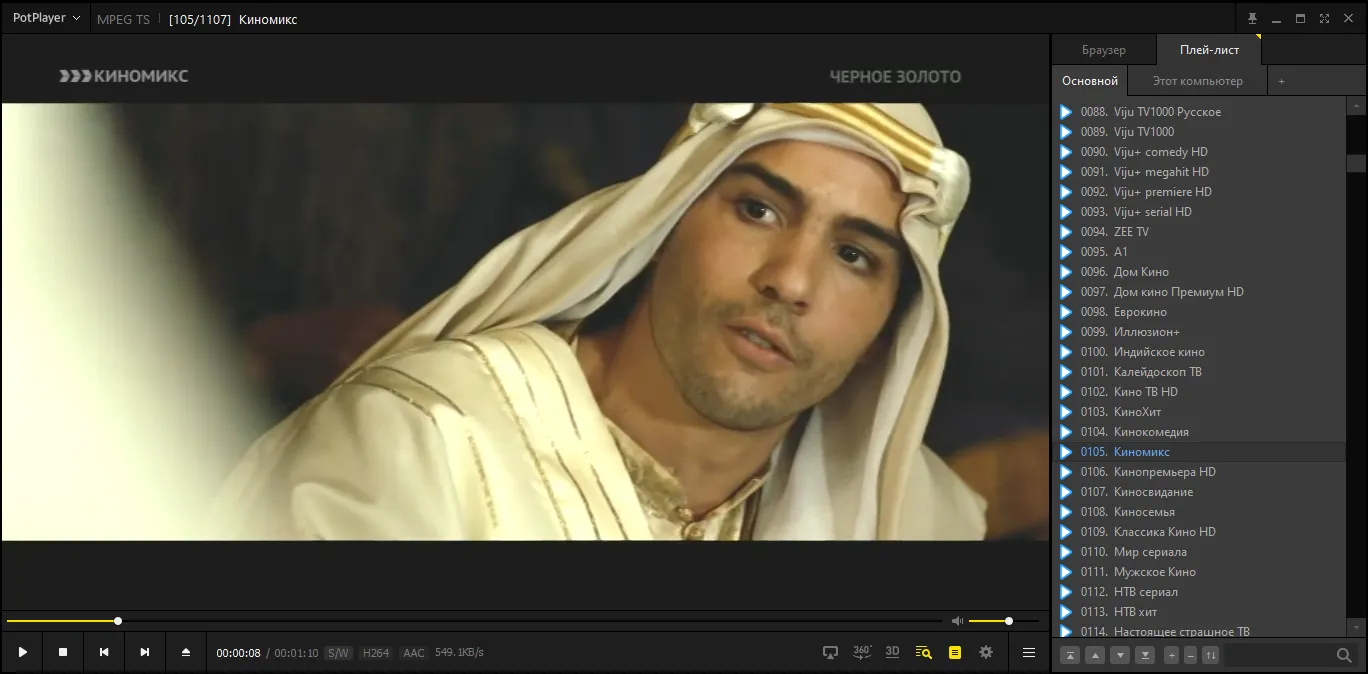Open the settings gear icon
Image resolution: width=1368 pixels, height=674 pixels.
(986, 652)
